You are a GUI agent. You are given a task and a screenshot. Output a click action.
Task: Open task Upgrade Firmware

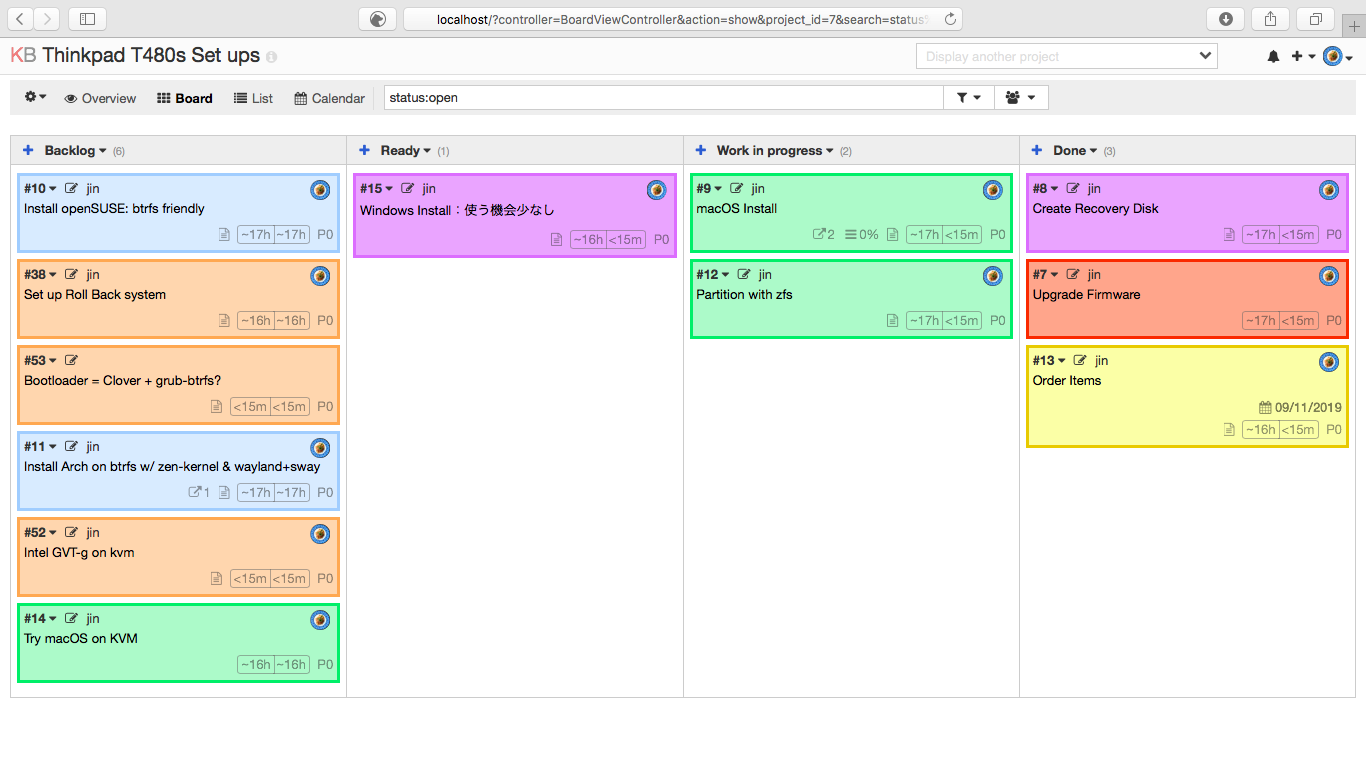[x=1086, y=294]
